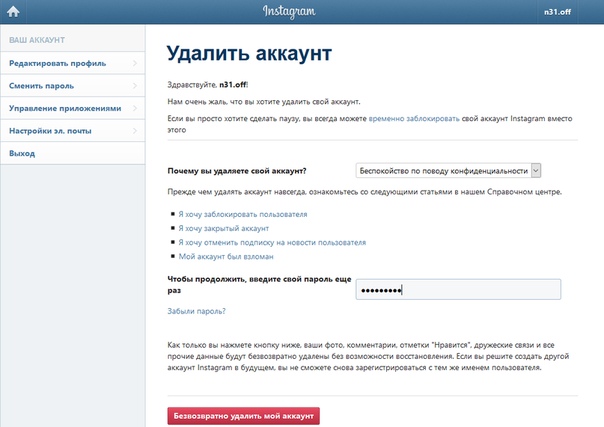Click the Удалить аккаунт page heading
Screen dimensions: 604x427
point(249,54)
